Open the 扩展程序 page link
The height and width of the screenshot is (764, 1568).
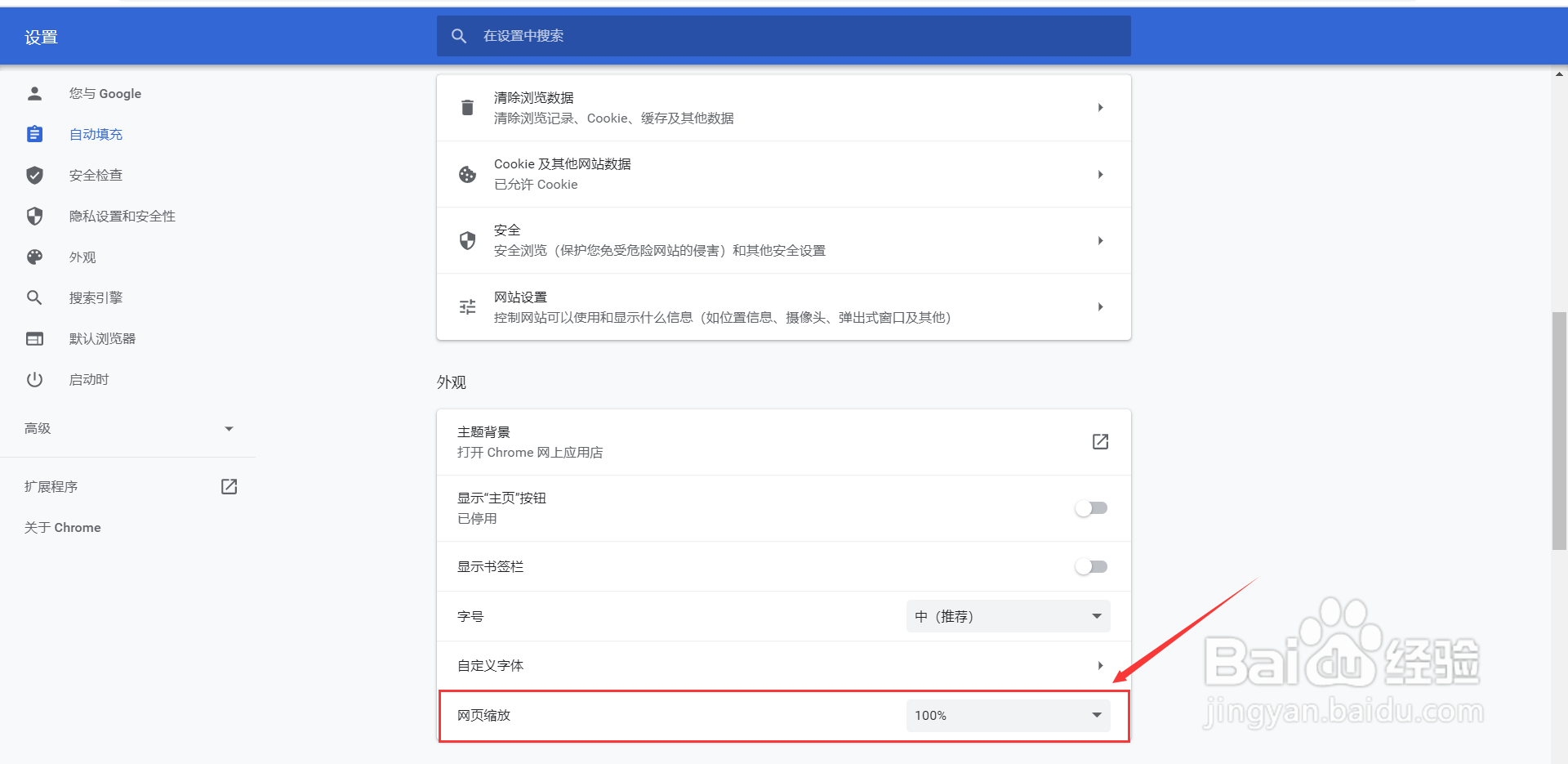click(x=51, y=486)
